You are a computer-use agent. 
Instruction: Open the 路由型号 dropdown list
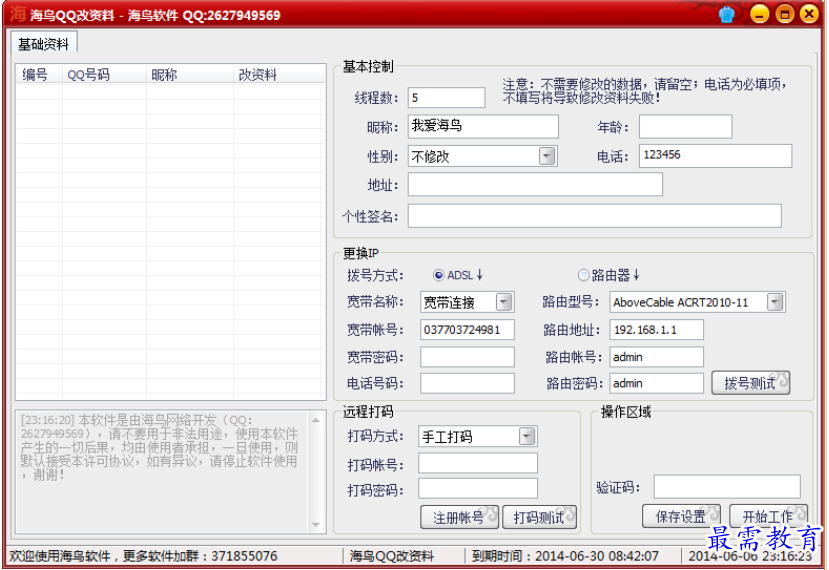pos(775,302)
